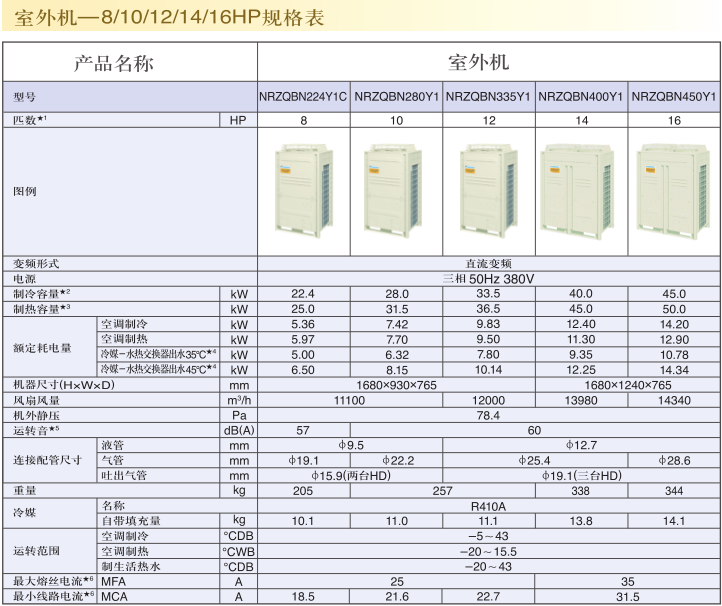This screenshot has width=722, height=606.
Task: Click the NRZQBN224Y1C model column header
Action: 304,97
